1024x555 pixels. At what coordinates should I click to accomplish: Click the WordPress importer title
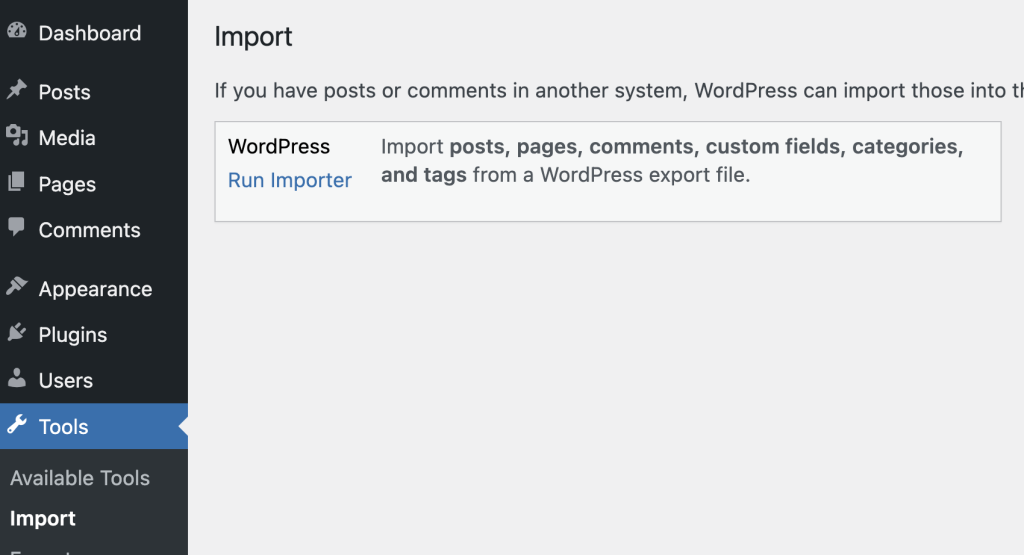point(279,146)
